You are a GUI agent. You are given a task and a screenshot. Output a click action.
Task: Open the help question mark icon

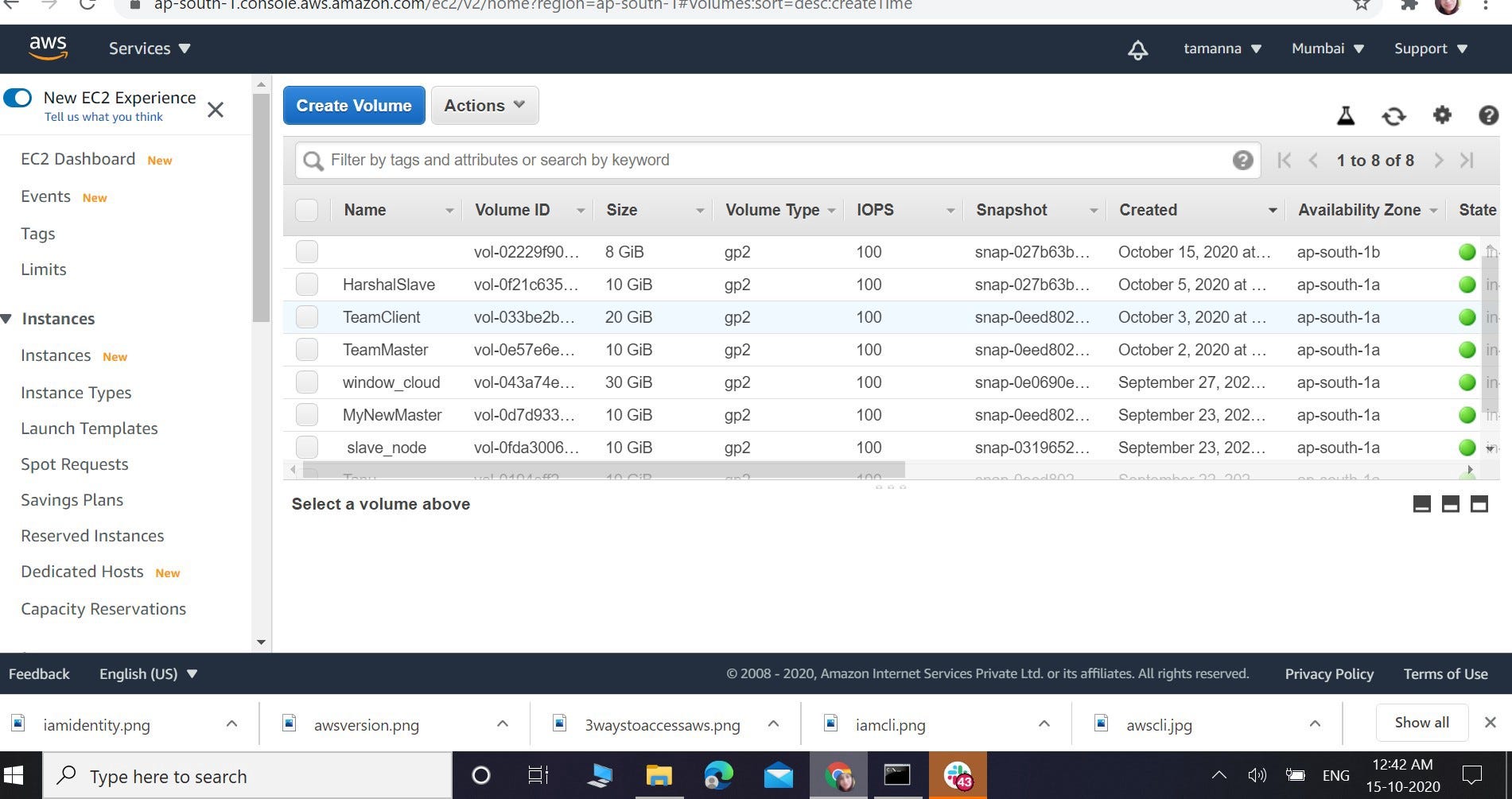pyautogui.click(x=1489, y=115)
